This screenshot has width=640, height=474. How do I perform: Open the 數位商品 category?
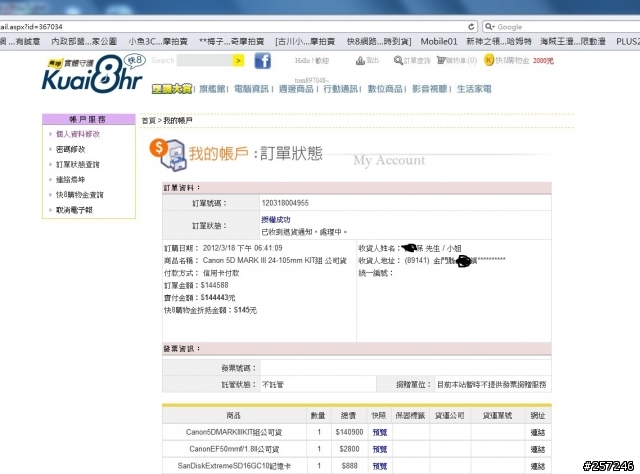click(385, 89)
